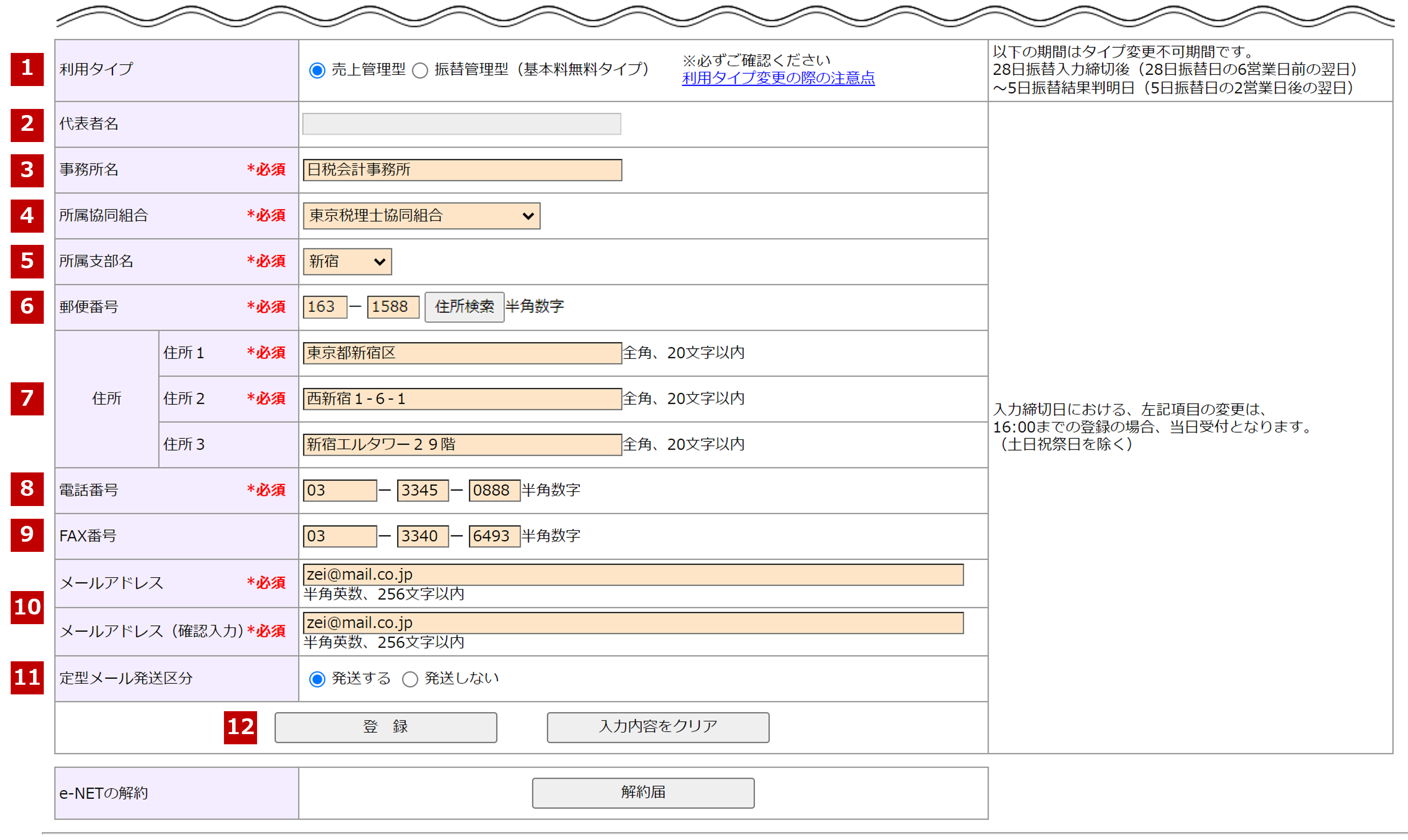
Task: Click first postal code field 163
Action: click(324, 307)
